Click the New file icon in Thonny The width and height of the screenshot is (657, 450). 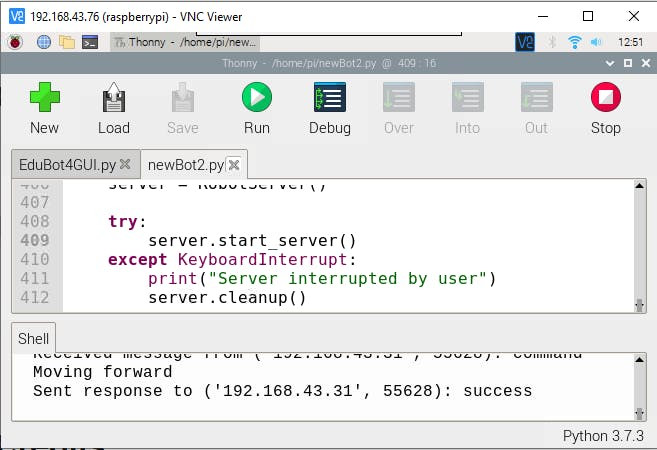coord(44,97)
